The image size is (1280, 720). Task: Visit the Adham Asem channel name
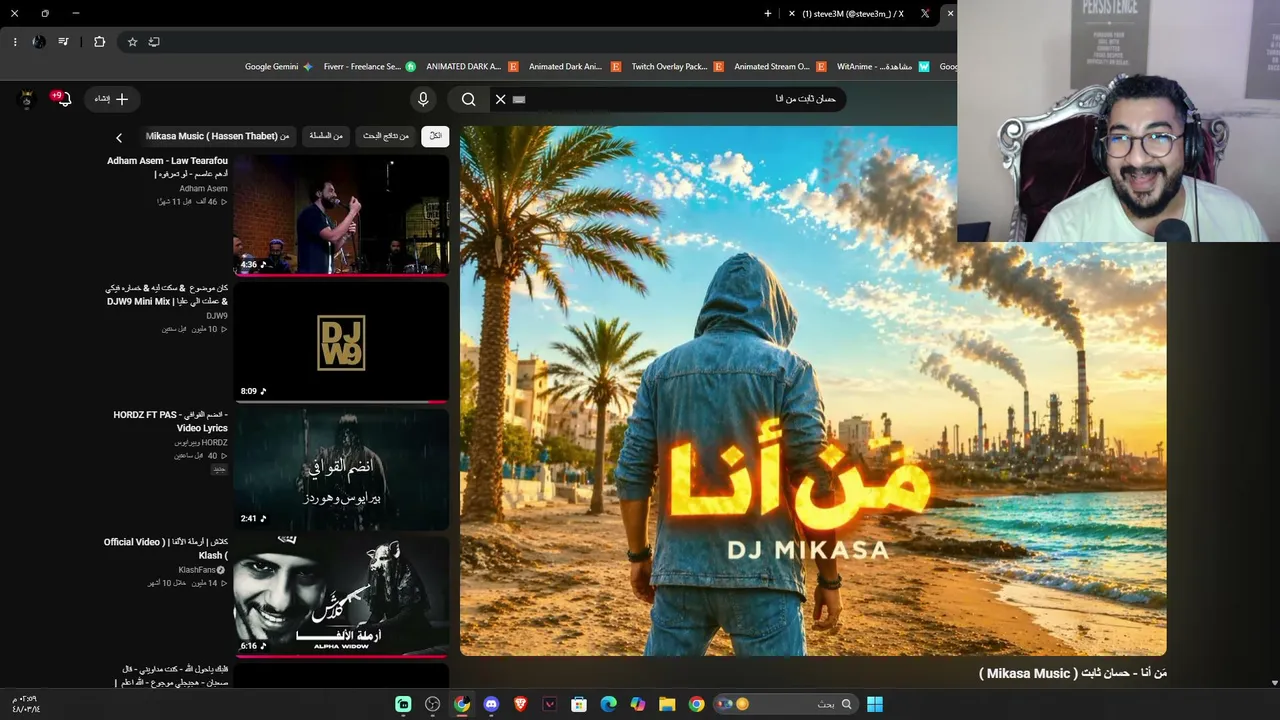click(204, 188)
